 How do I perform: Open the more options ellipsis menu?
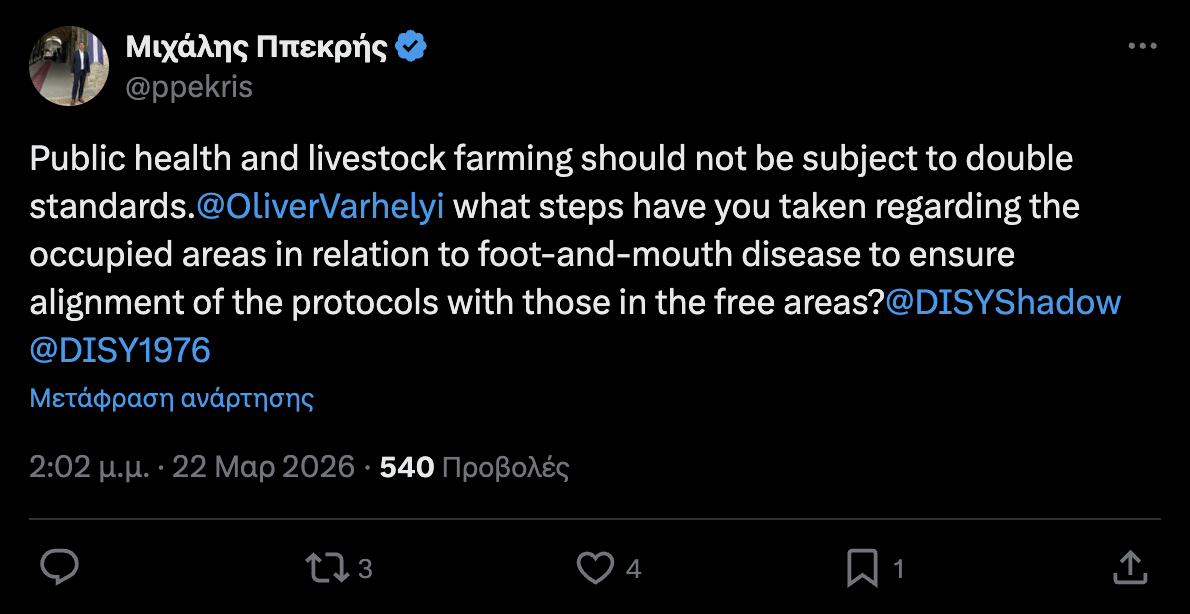click(1142, 47)
